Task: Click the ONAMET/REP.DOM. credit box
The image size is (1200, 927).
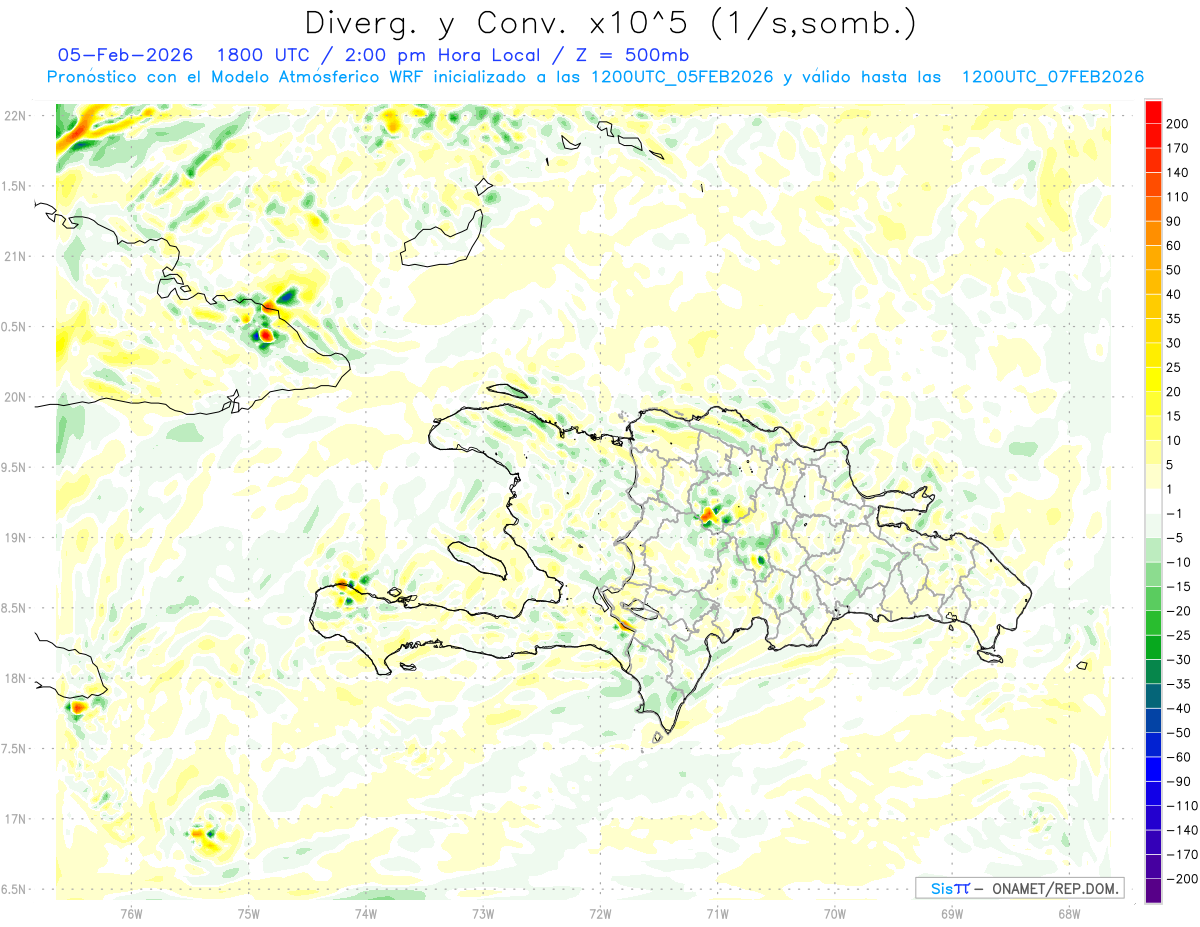Action: 1018,888
